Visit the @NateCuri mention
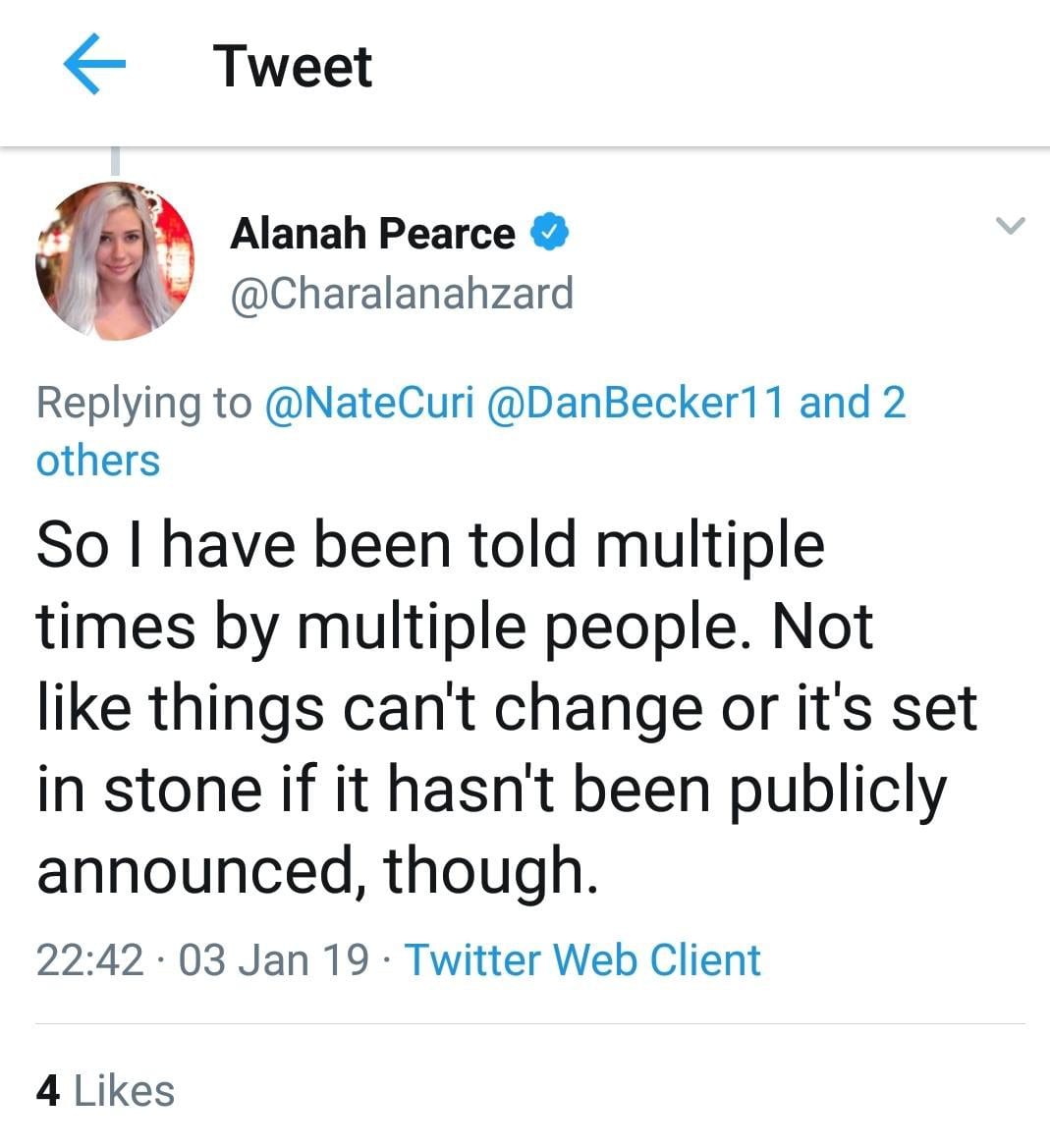Image resolution: width=1050 pixels, height=1148 pixels. coord(369,403)
